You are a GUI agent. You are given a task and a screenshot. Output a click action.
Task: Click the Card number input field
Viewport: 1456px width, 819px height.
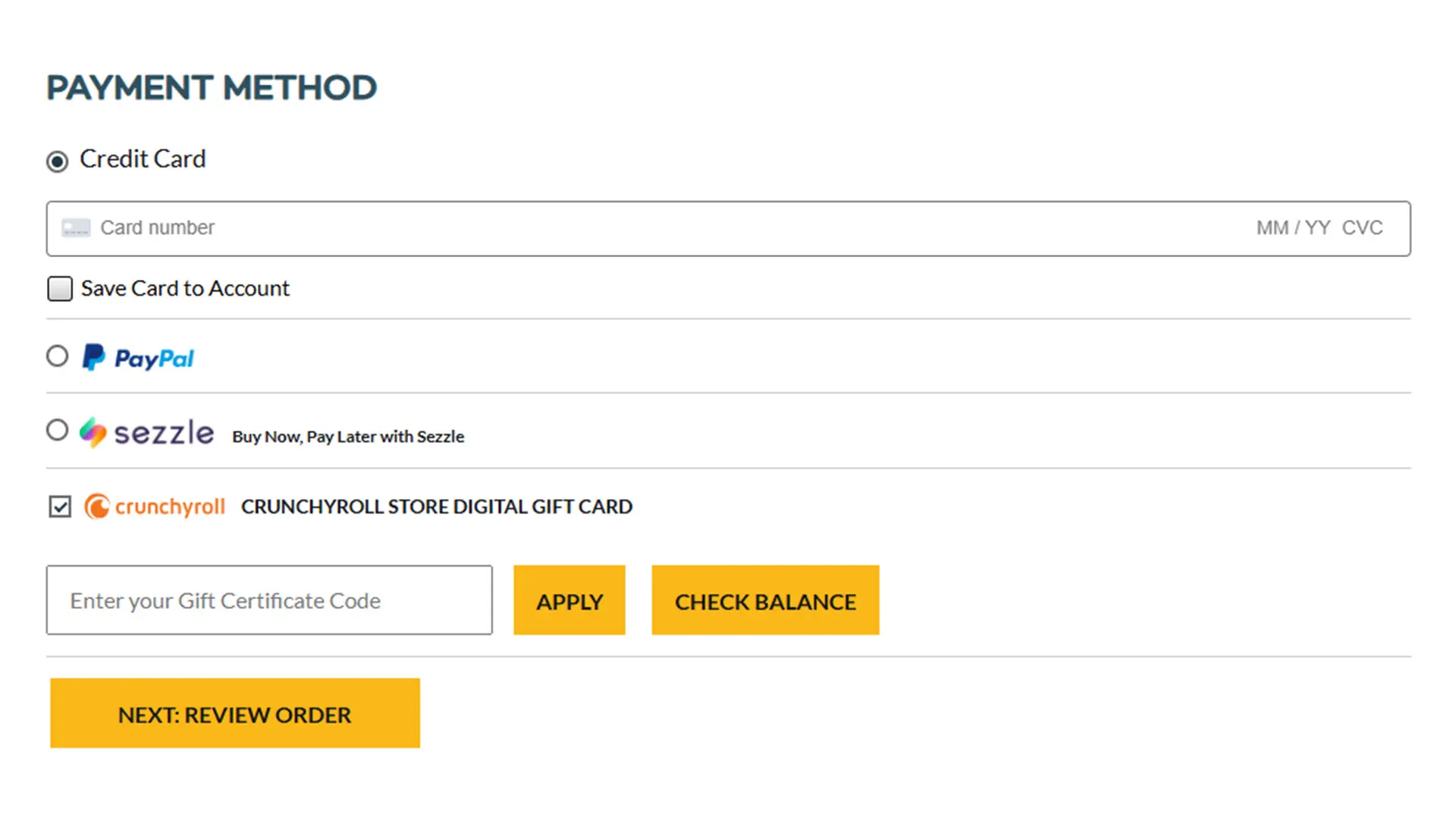(x=303, y=227)
